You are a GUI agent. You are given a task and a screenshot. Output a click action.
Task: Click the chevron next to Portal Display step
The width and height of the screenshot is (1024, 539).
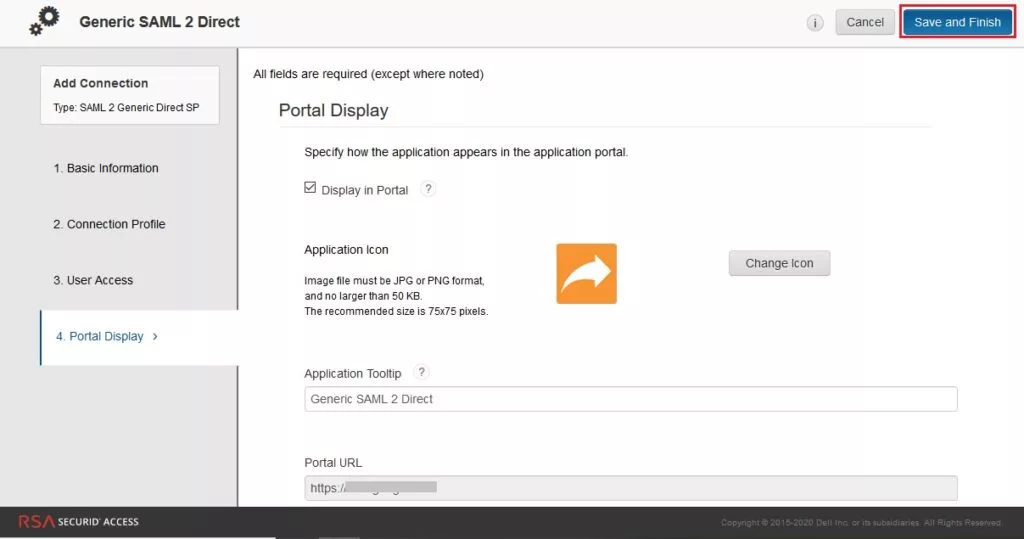point(155,336)
